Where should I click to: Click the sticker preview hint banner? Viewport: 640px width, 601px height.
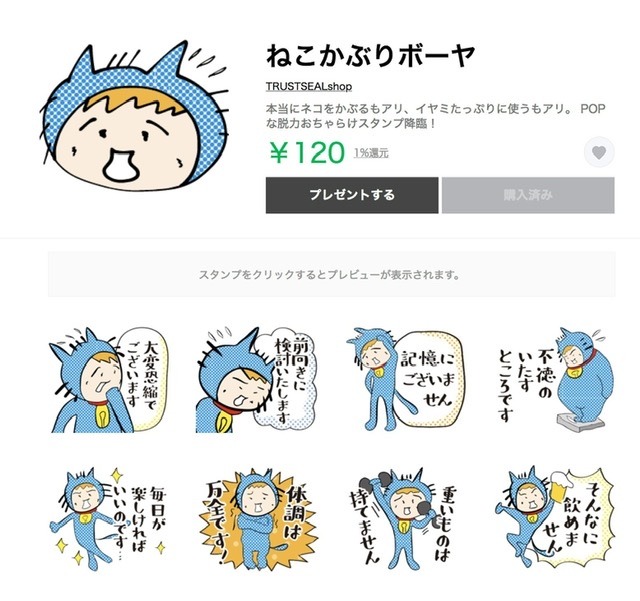pyautogui.click(x=331, y=274)
